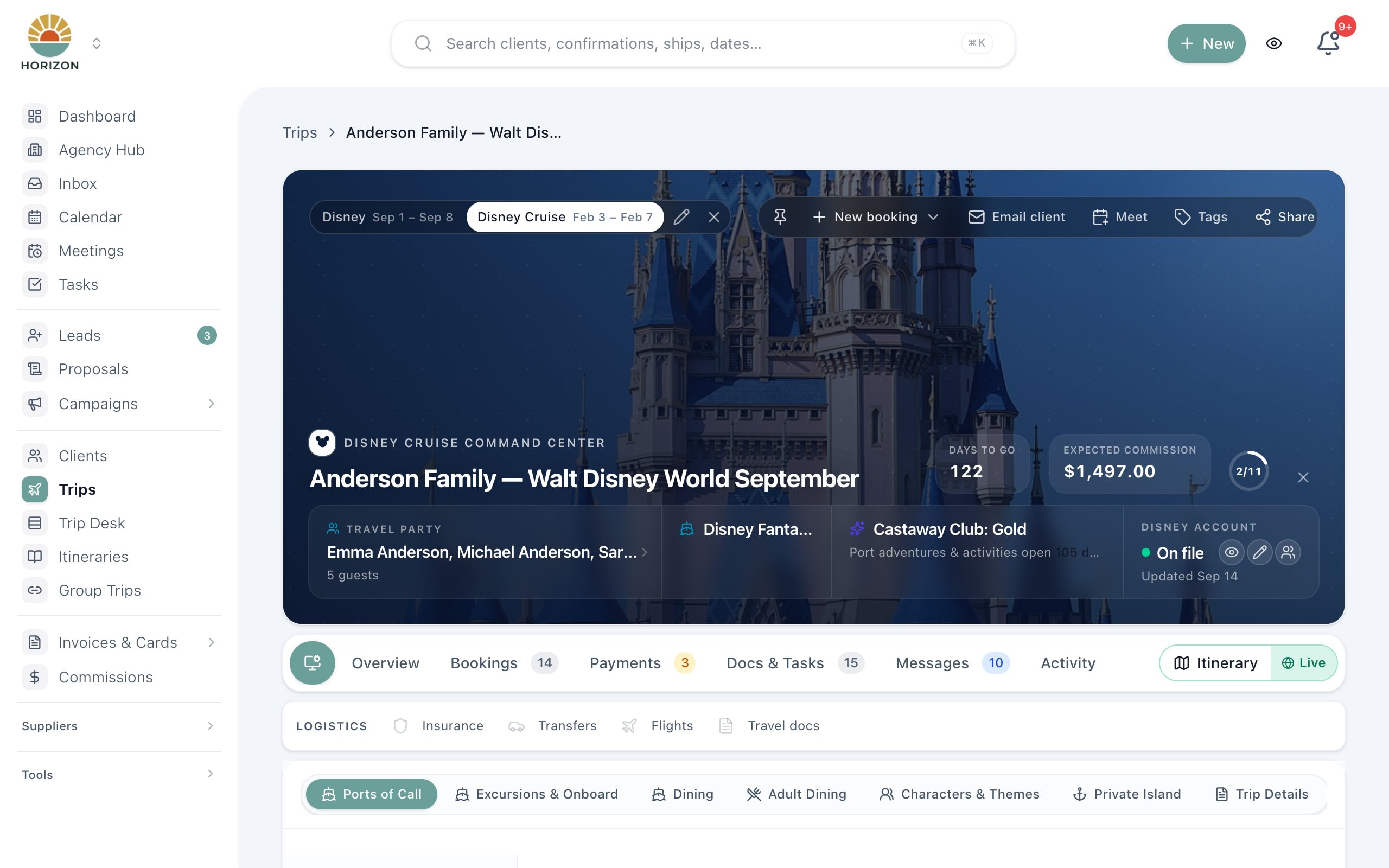This screenshot has width=1389, height=868.
Task: Focus the search clients input field
Action: pos(703,43)
